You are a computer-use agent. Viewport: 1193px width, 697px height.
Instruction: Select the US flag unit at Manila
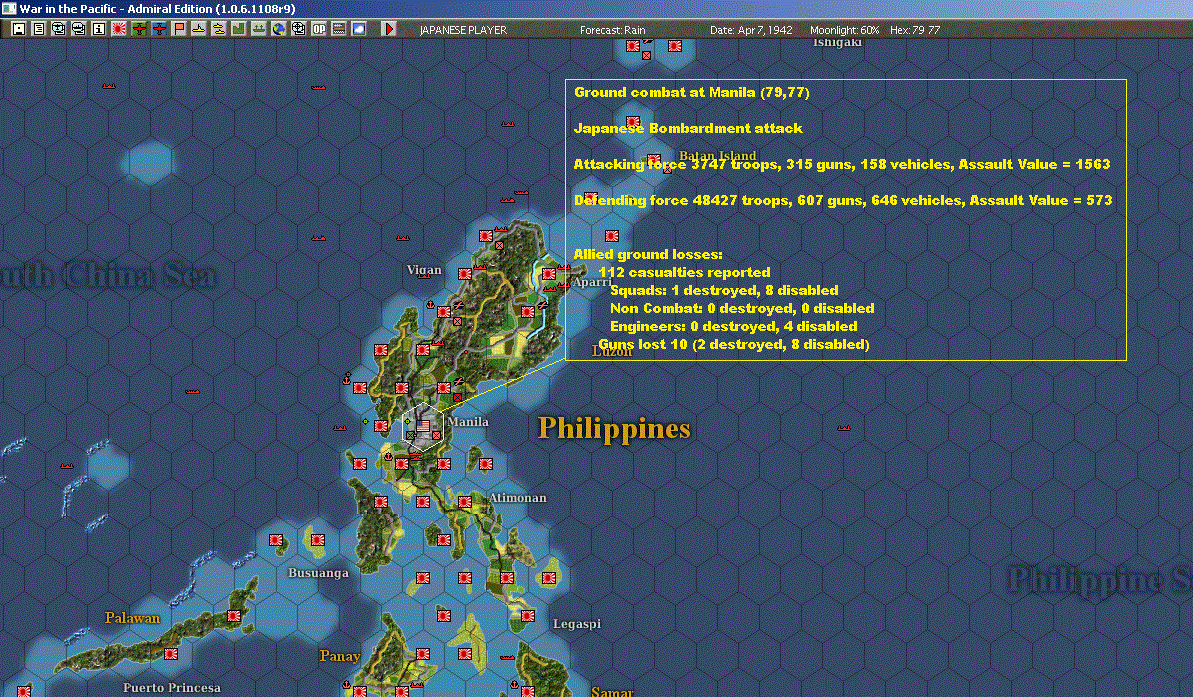click(x=423, y=426)
